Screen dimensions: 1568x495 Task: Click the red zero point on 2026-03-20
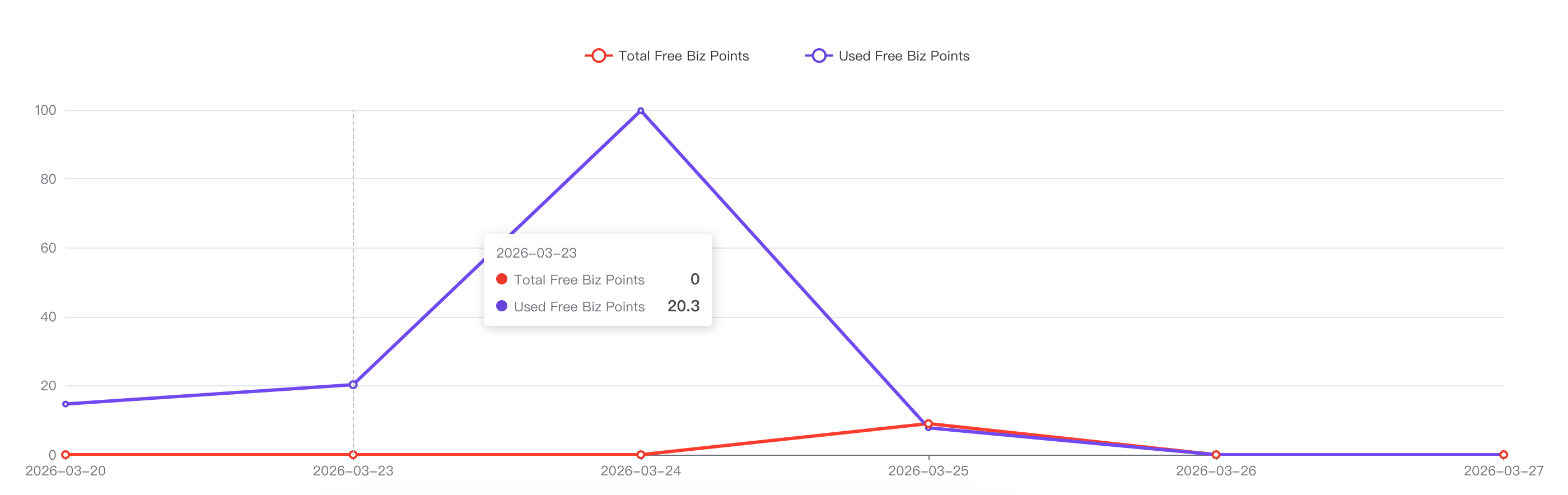click(x=66, y=455)
